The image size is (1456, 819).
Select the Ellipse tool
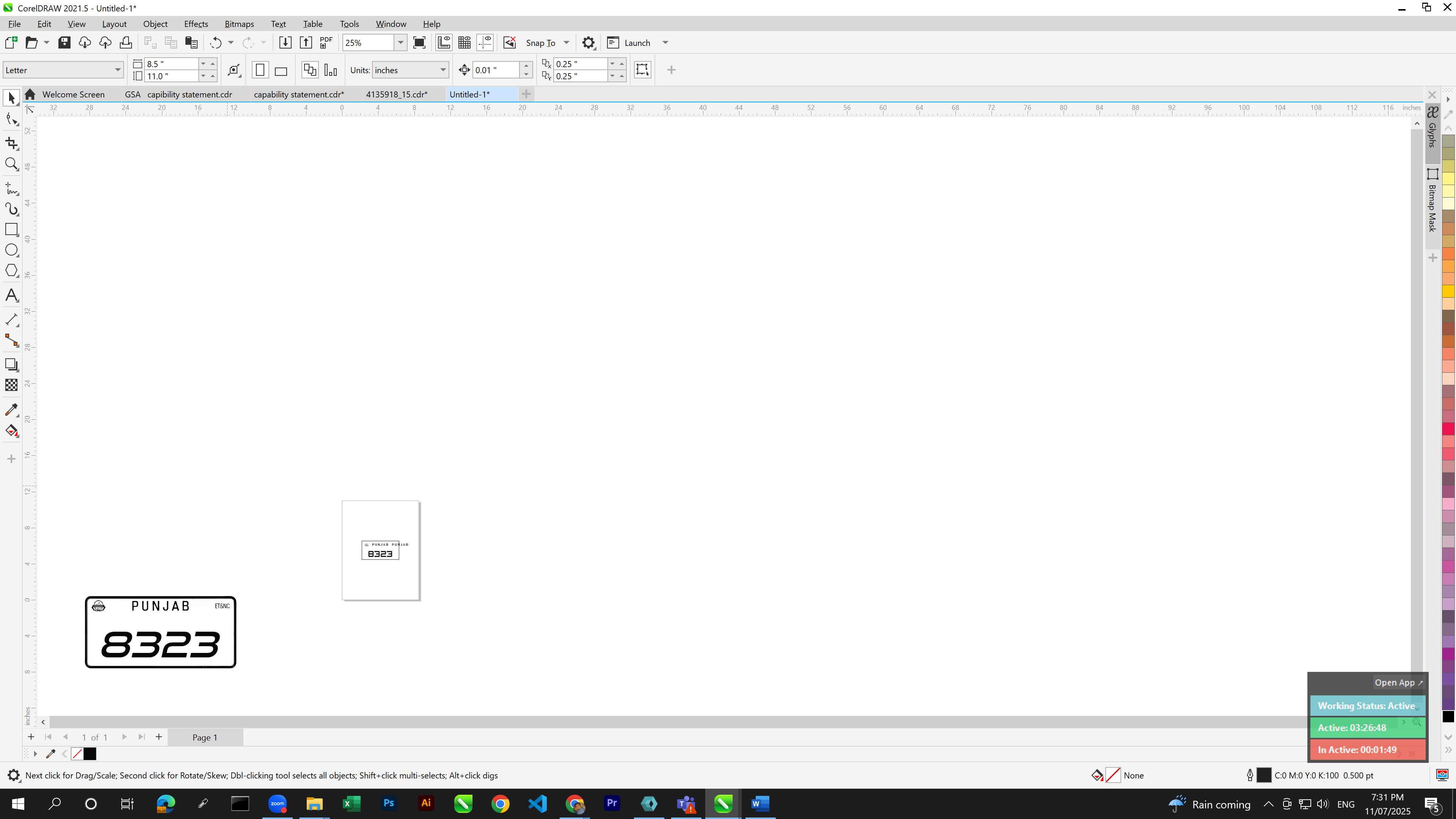tap(11, 250)
